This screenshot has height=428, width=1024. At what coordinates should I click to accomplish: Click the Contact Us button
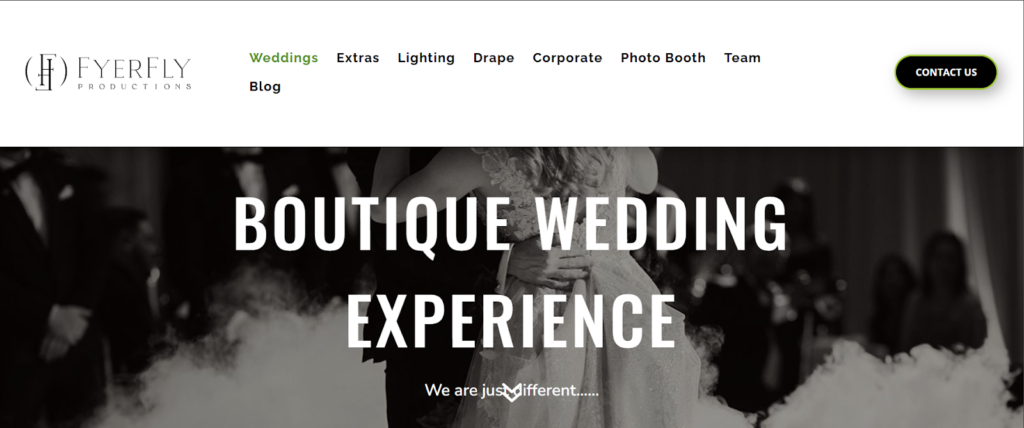pos(946,72)
